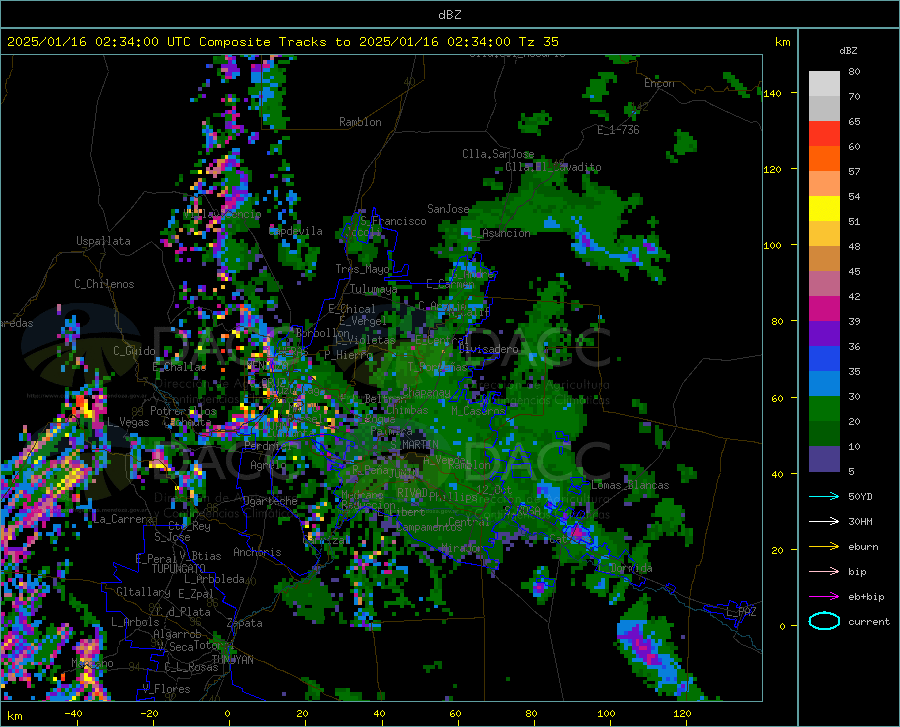Click the cyan 50YD arrow in legend
The width and height of the screenshot is (900, 727).
[824, 496]
